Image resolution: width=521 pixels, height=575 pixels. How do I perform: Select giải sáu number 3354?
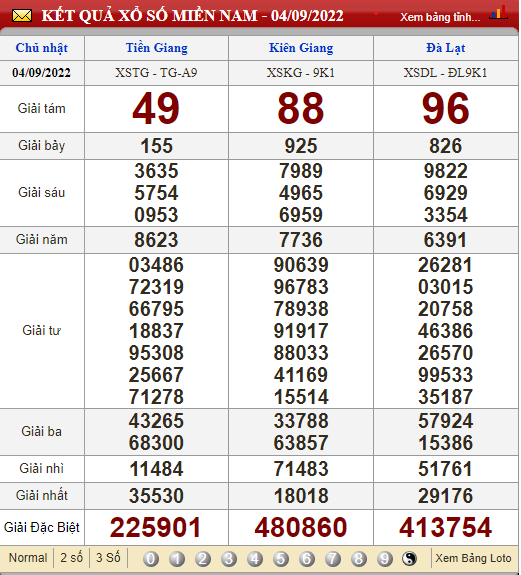446,215
